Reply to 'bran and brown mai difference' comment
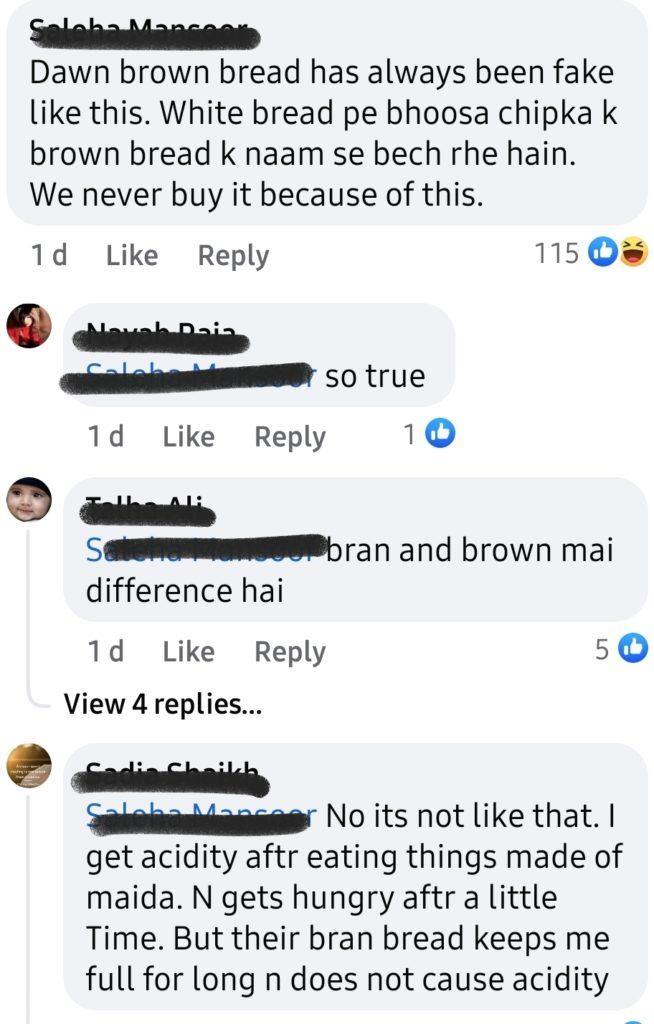The image size is (654, 1024). point(289,652)
